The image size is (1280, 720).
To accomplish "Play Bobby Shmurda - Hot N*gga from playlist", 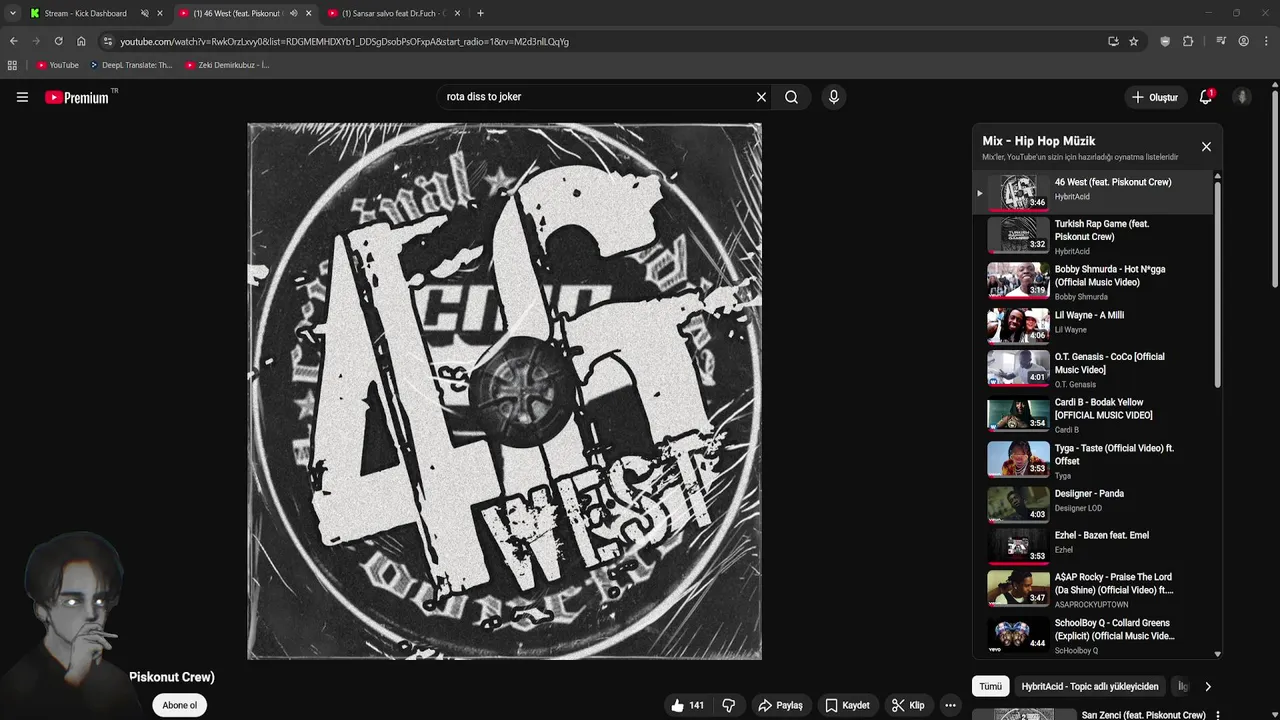I will coord(1094,282).
